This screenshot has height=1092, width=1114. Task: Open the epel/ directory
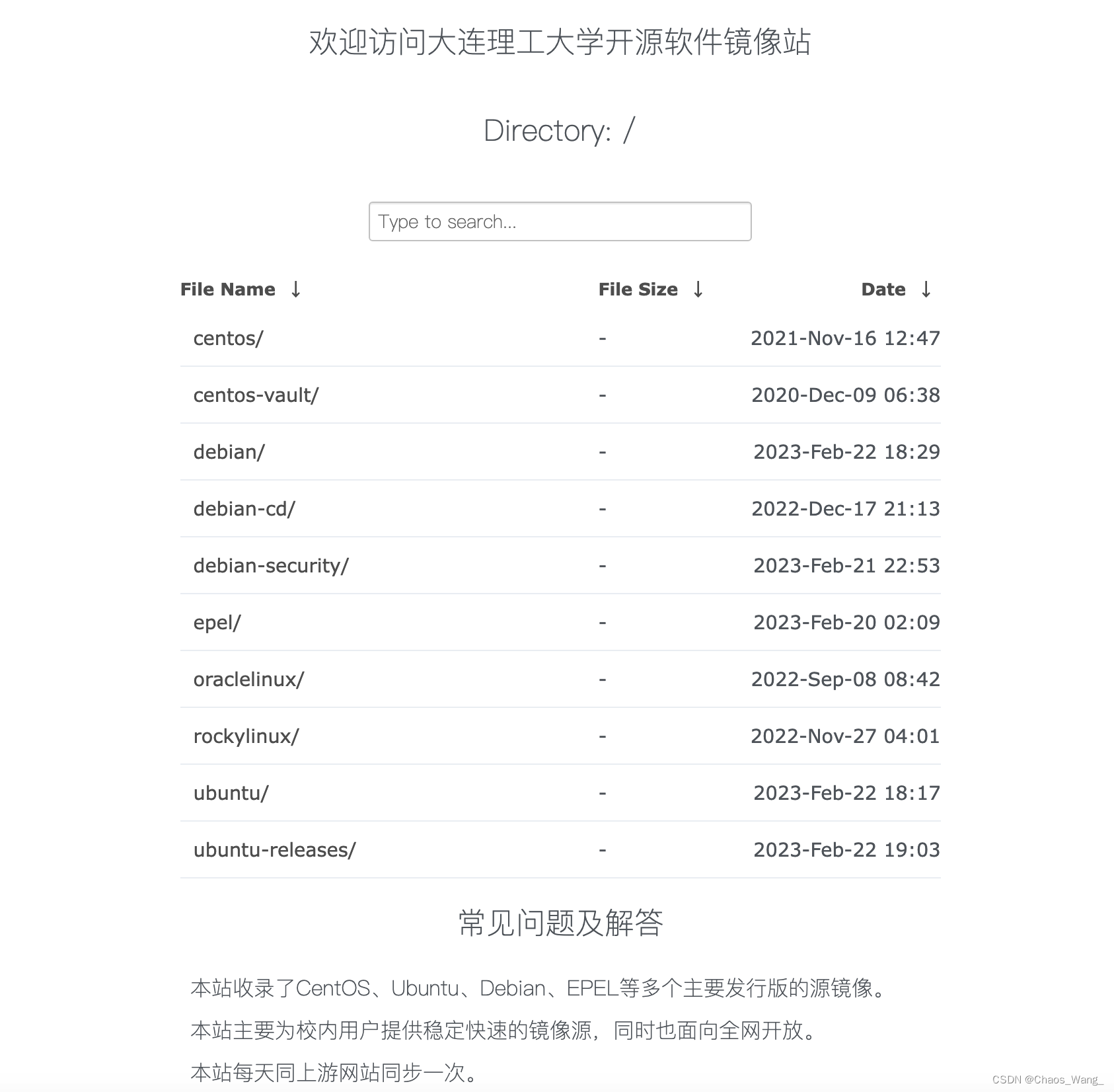pos(217,622)
